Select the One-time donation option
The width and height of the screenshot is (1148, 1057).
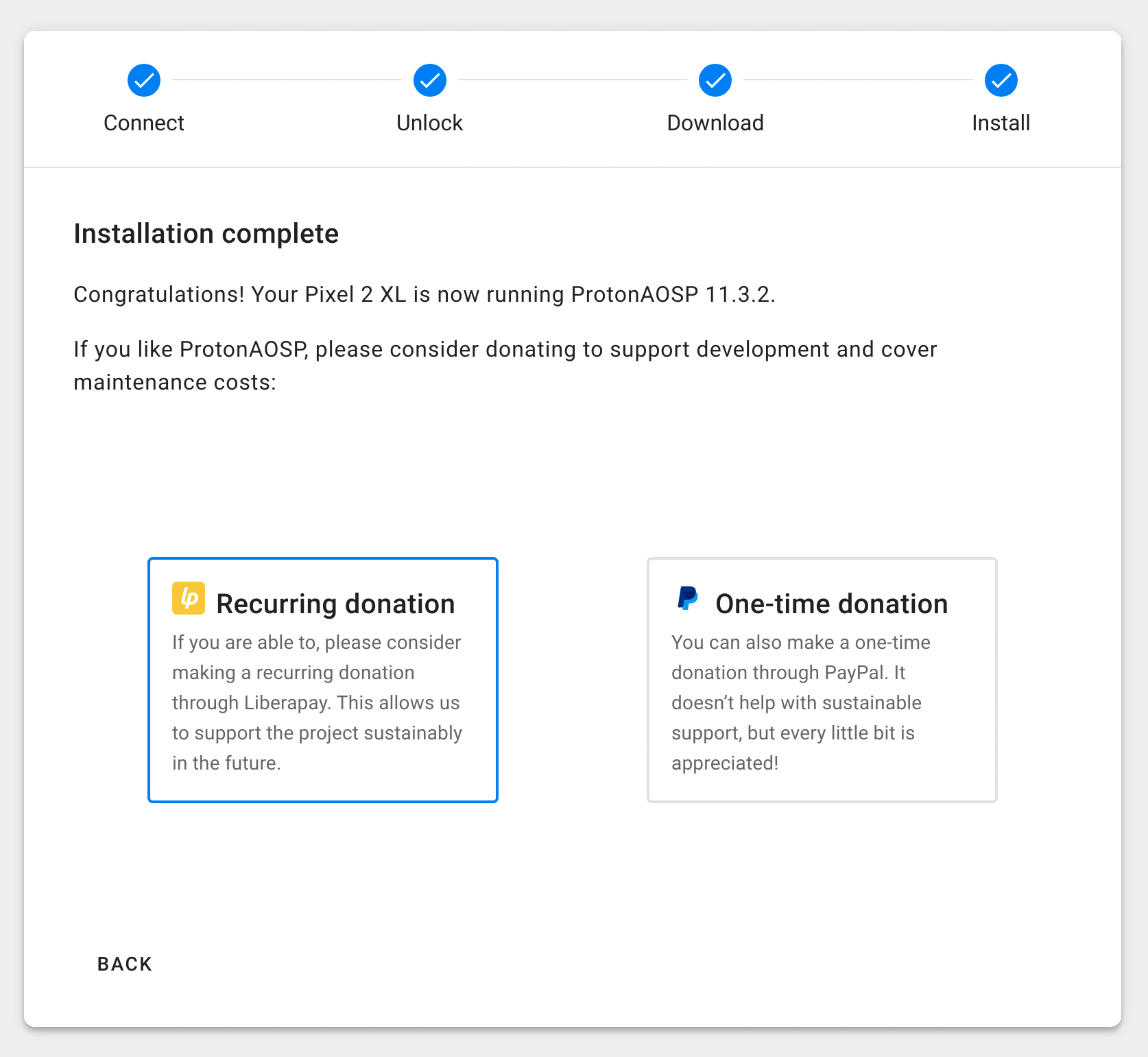pyautogui.click(x=822, y=680)
